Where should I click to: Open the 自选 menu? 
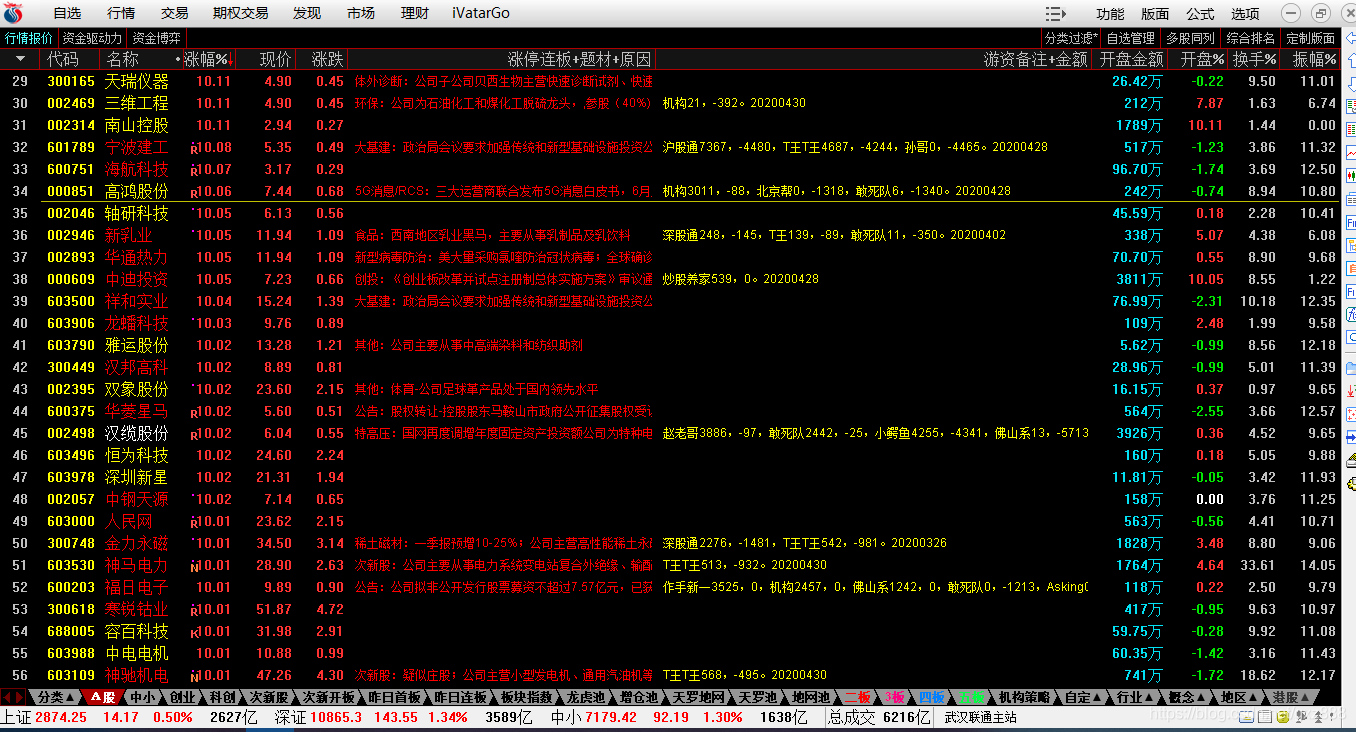[x=67, y=13]
